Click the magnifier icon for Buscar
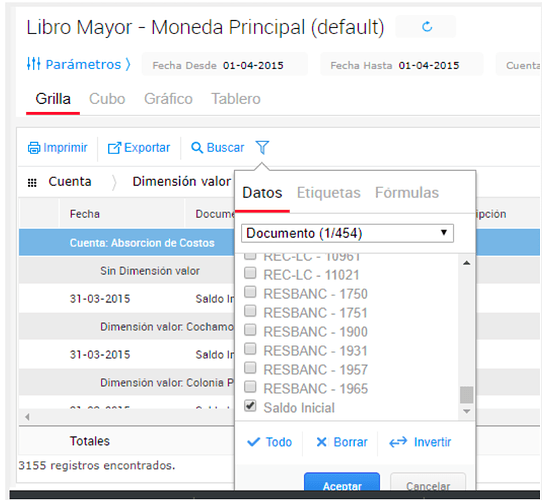 [197, 148]
